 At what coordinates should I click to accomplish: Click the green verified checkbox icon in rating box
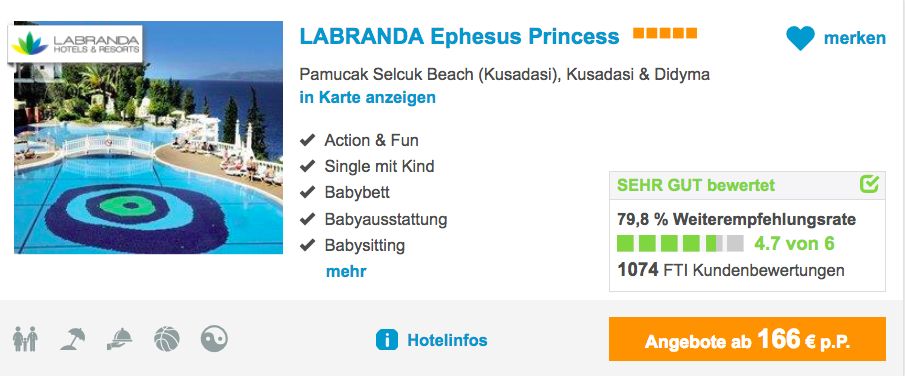coord(869,184)
